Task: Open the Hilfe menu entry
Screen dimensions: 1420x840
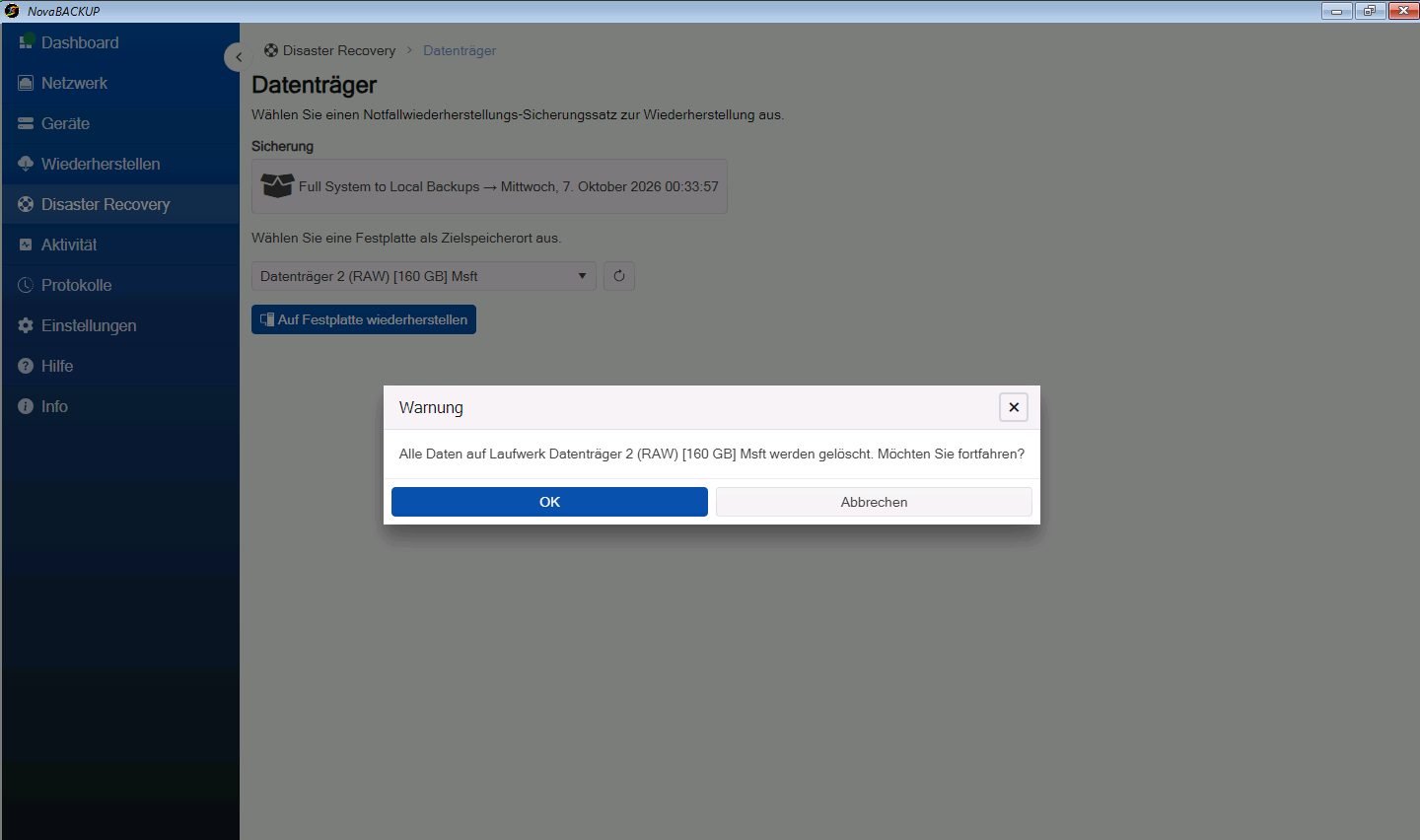Action: (120, 366)
